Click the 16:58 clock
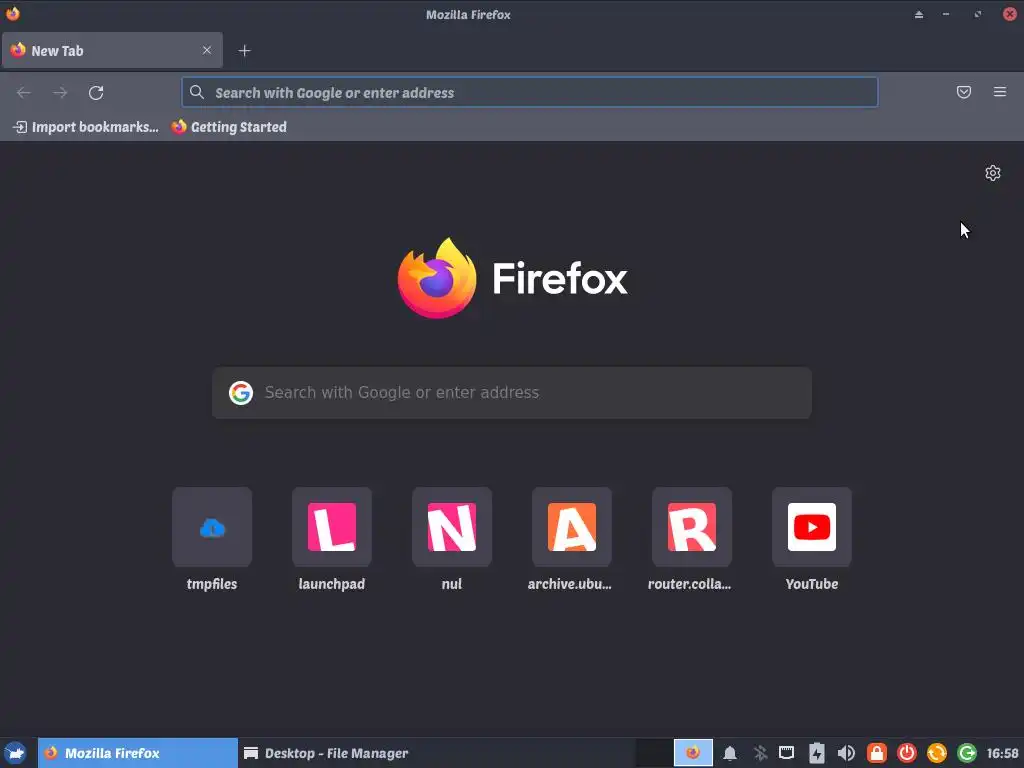 tap(1002, 753)
